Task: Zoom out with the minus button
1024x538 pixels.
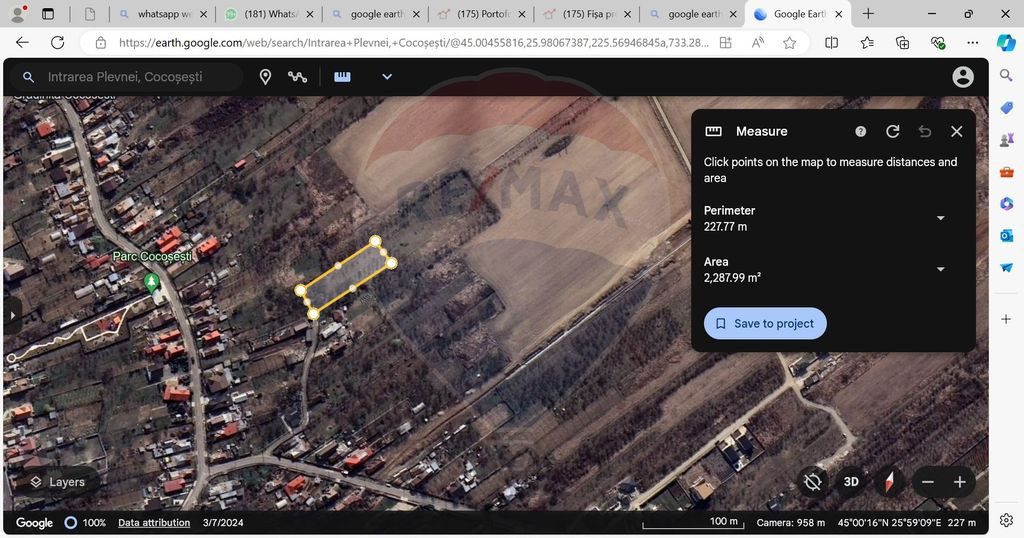Action: click(928, 482)
